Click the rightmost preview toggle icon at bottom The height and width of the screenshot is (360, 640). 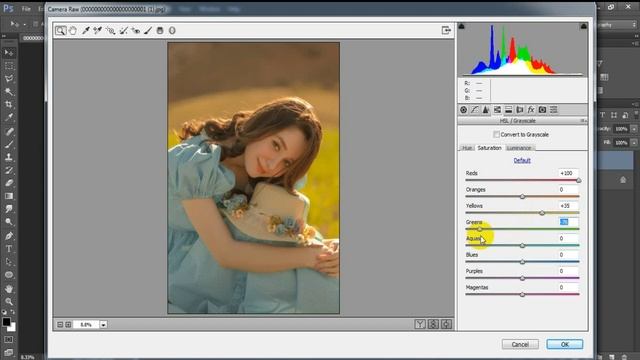(447, 324)
